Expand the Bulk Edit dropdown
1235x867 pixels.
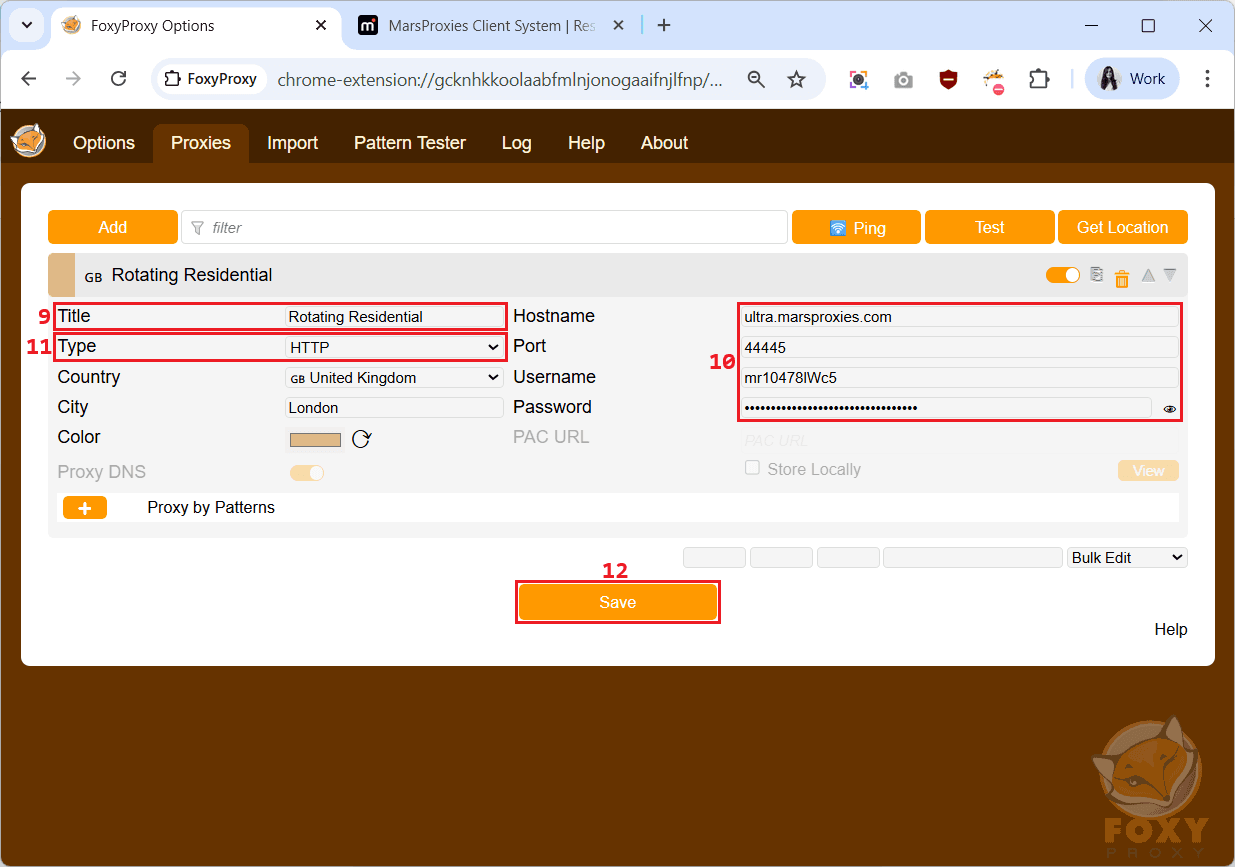1127,558
